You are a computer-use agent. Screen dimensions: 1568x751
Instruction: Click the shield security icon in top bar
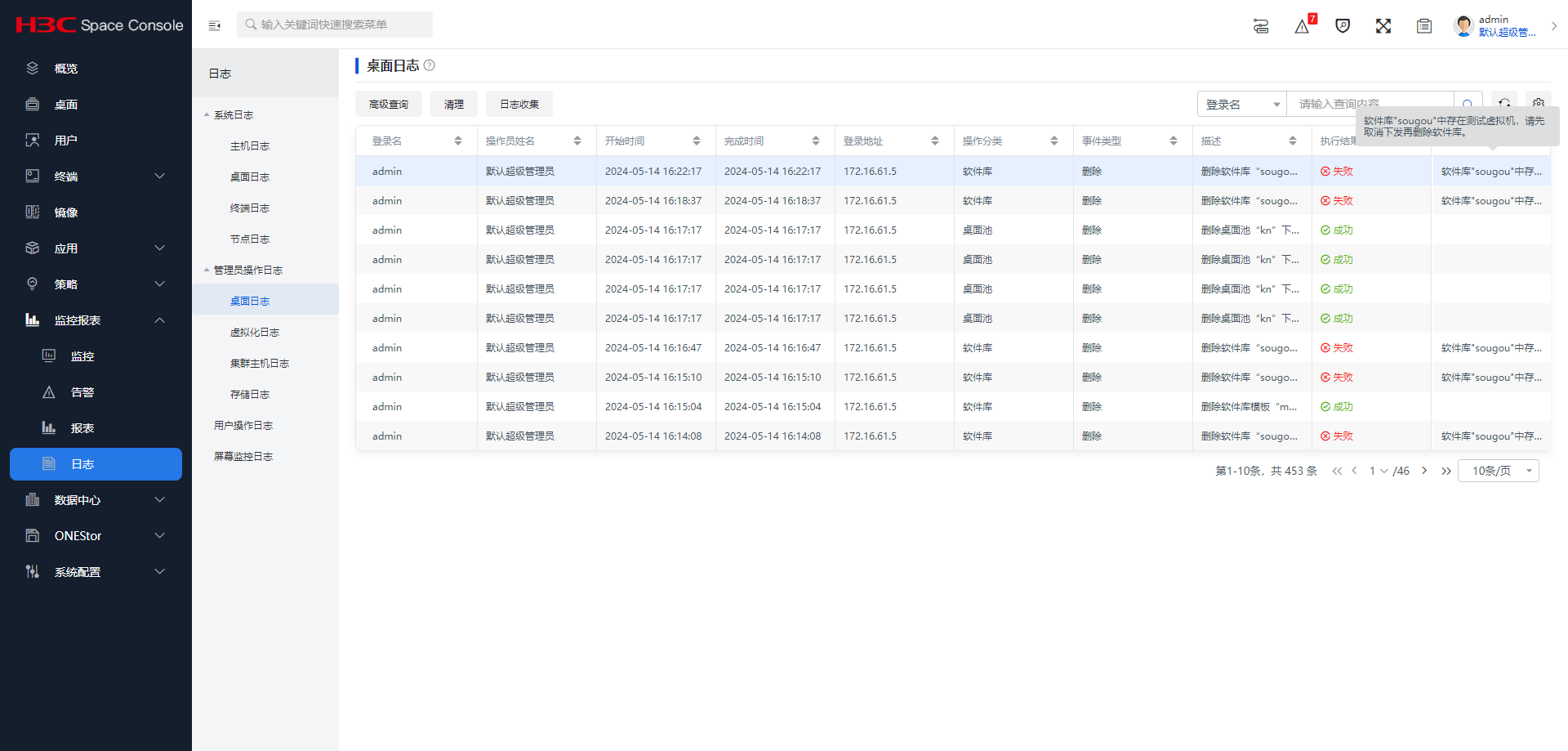(x=1343, y=26)
